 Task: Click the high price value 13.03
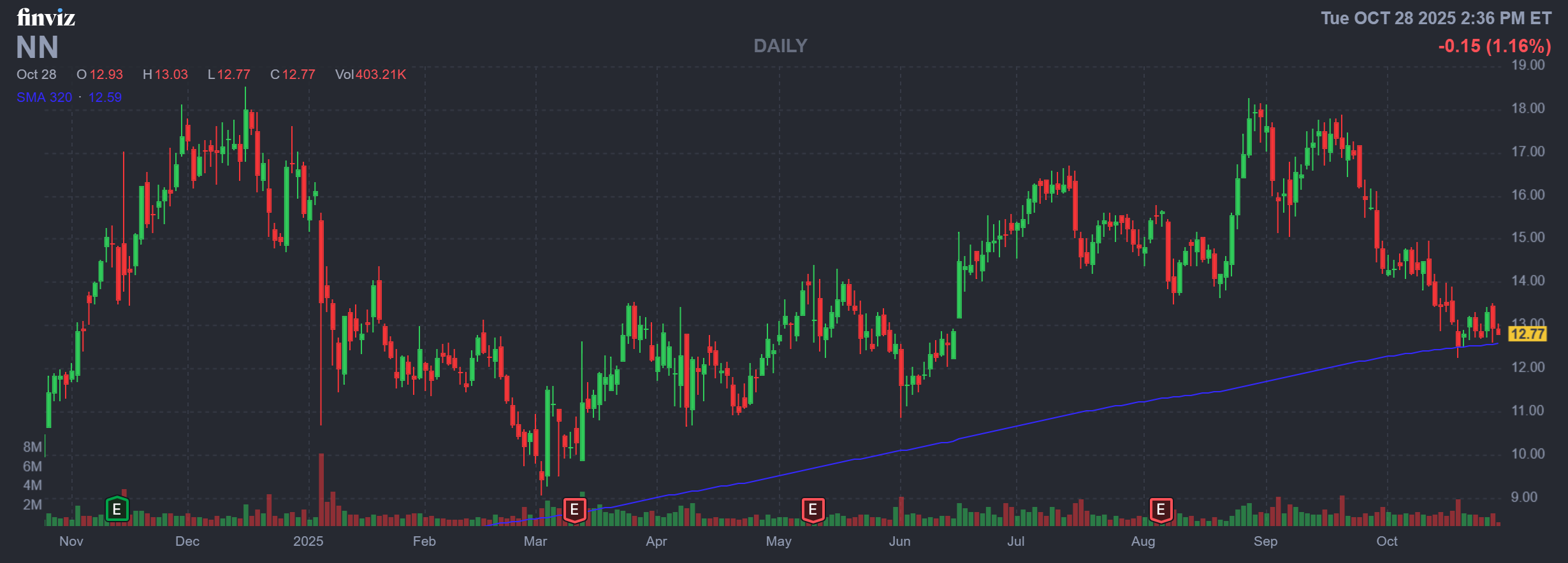coord(171,75)
